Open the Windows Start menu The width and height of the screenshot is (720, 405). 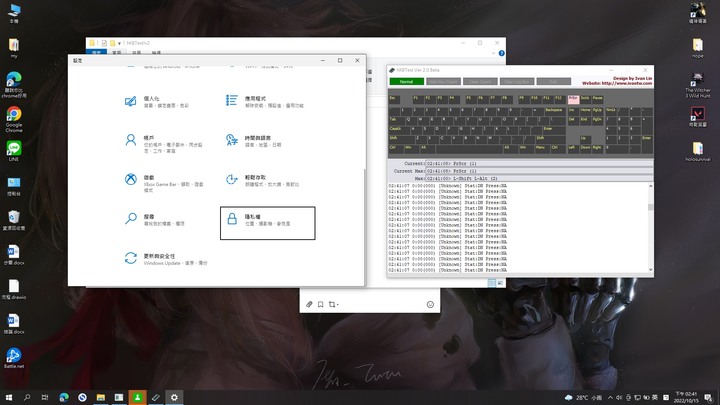[x=8, y=397]
